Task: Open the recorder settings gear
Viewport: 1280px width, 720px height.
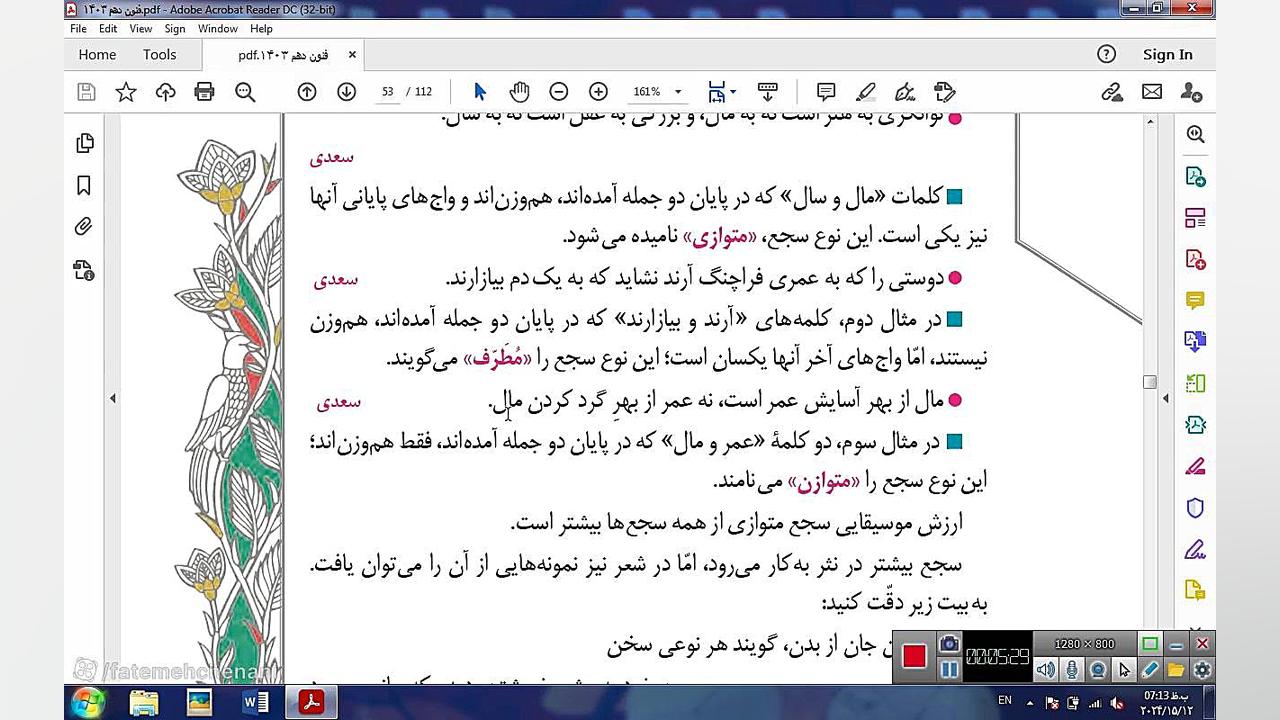Action: [1202, 670]
